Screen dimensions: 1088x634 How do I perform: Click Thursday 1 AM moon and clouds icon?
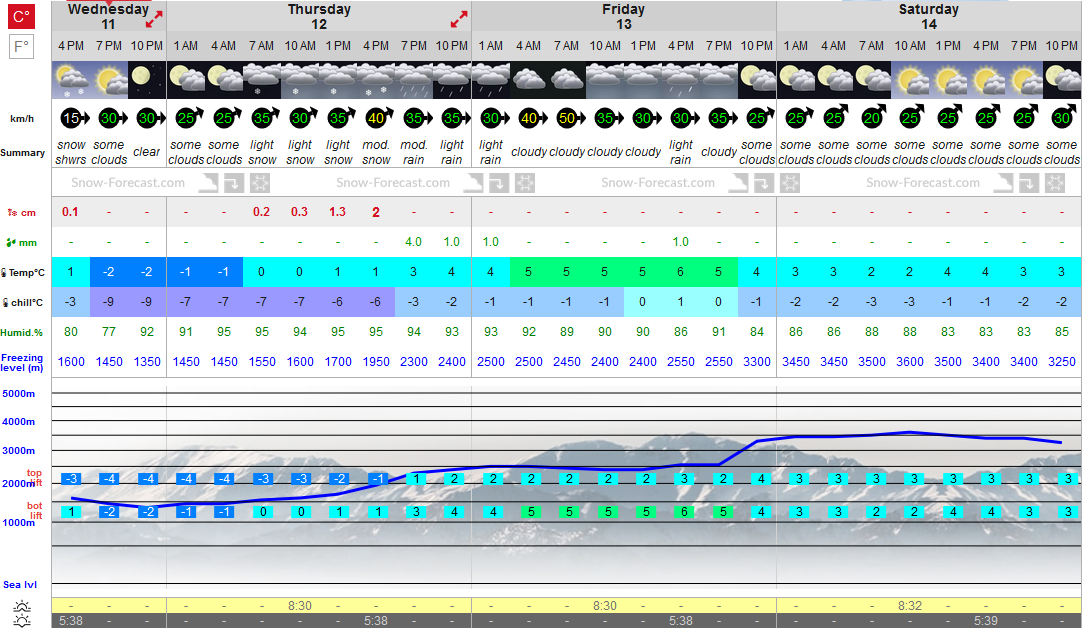(x=186, y=80)
